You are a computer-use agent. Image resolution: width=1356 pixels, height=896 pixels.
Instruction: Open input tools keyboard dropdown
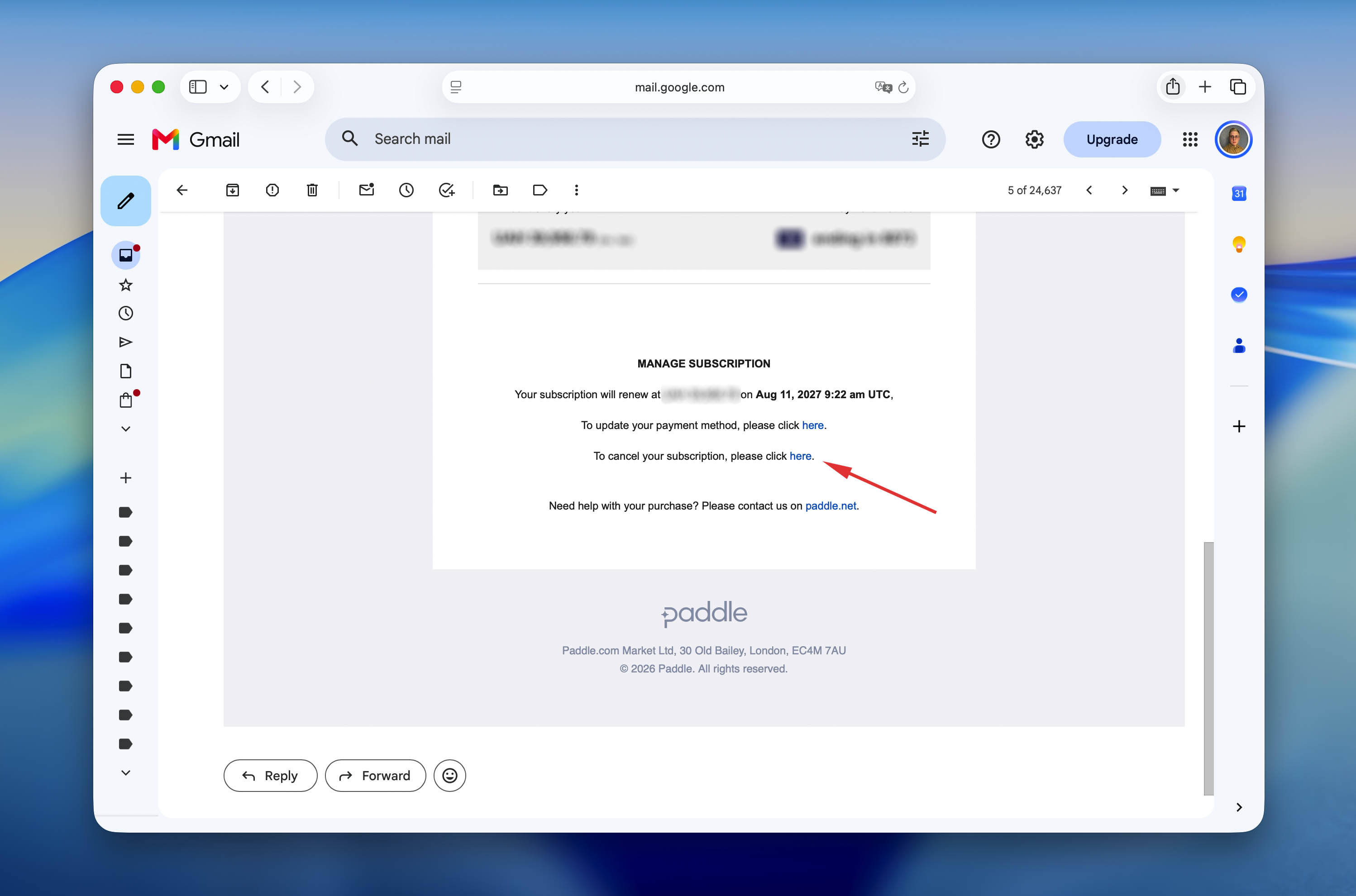(x=1165, y=191)
